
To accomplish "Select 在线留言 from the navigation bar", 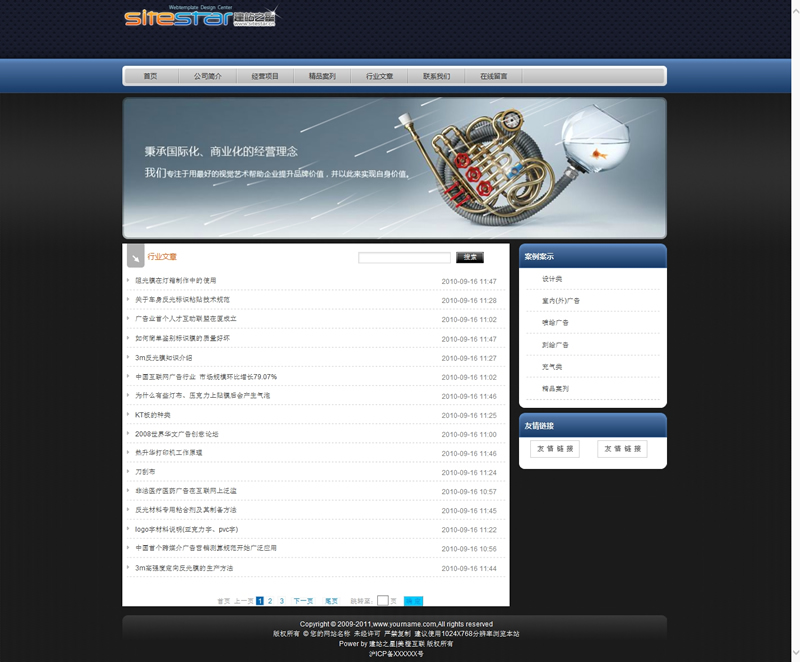I will click(493, 76).
